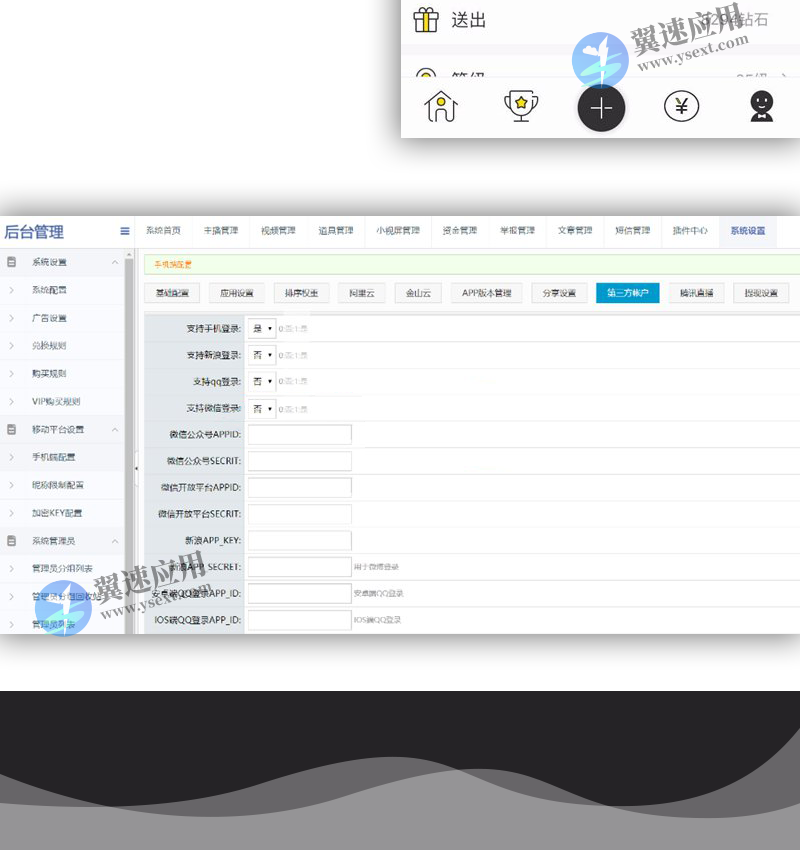Screen dimensions: 800x850
Task: Switch to the 视频管理 tab
Action: [278, 230]
